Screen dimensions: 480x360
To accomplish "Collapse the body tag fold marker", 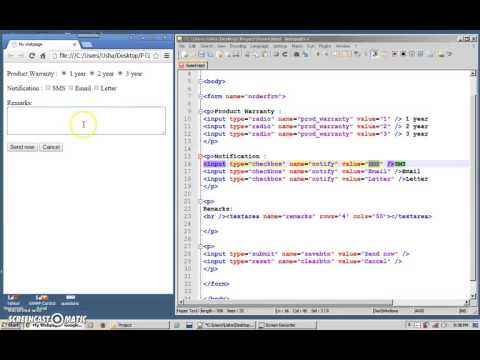I will [201, 81].
